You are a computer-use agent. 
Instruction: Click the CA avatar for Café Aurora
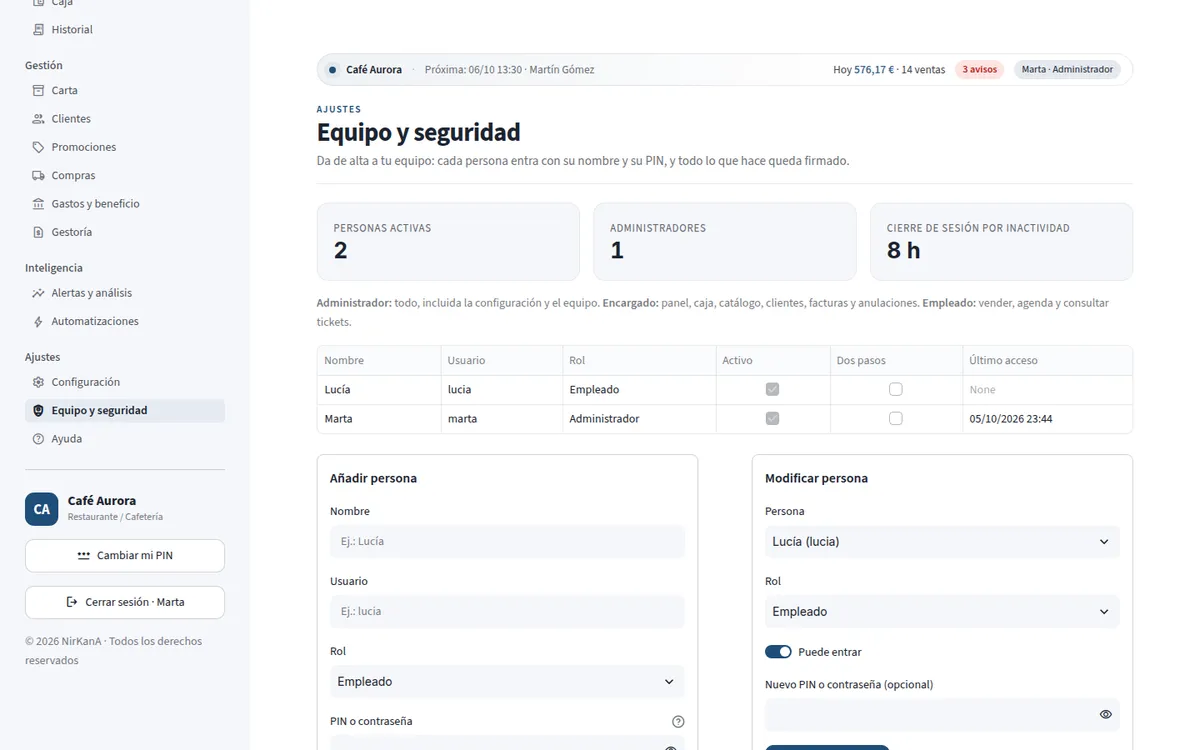pyautogui.click(x=42, y=509)
